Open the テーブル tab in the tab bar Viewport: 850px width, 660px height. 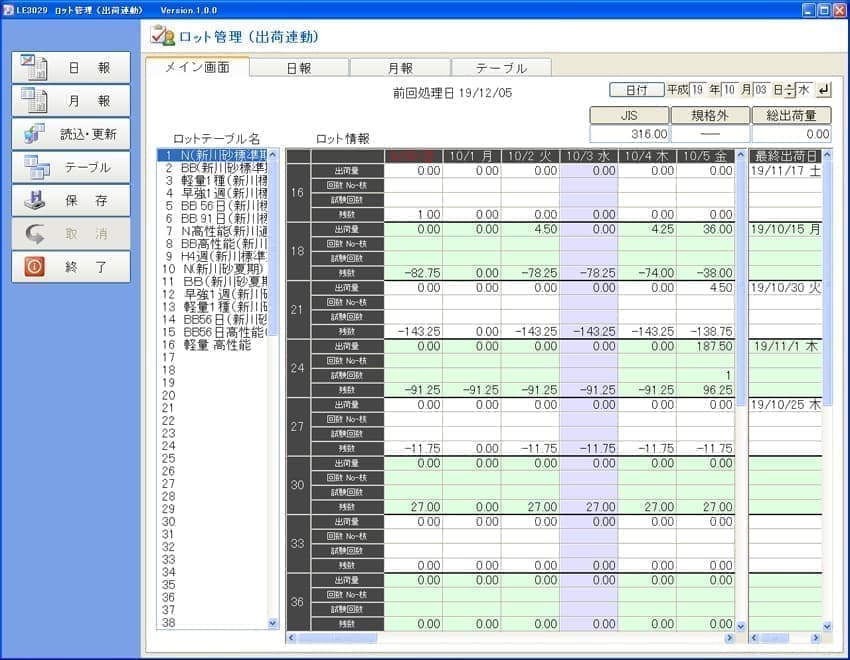[x=501, y=68]
